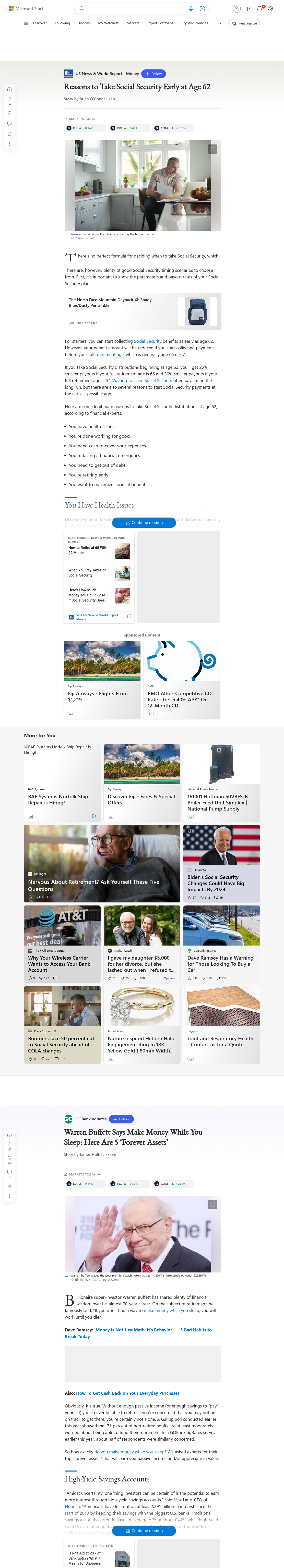Open Fiji Airways Flights From $1,219 ad
The image size is (284, 1568).
tap(102, 680)
